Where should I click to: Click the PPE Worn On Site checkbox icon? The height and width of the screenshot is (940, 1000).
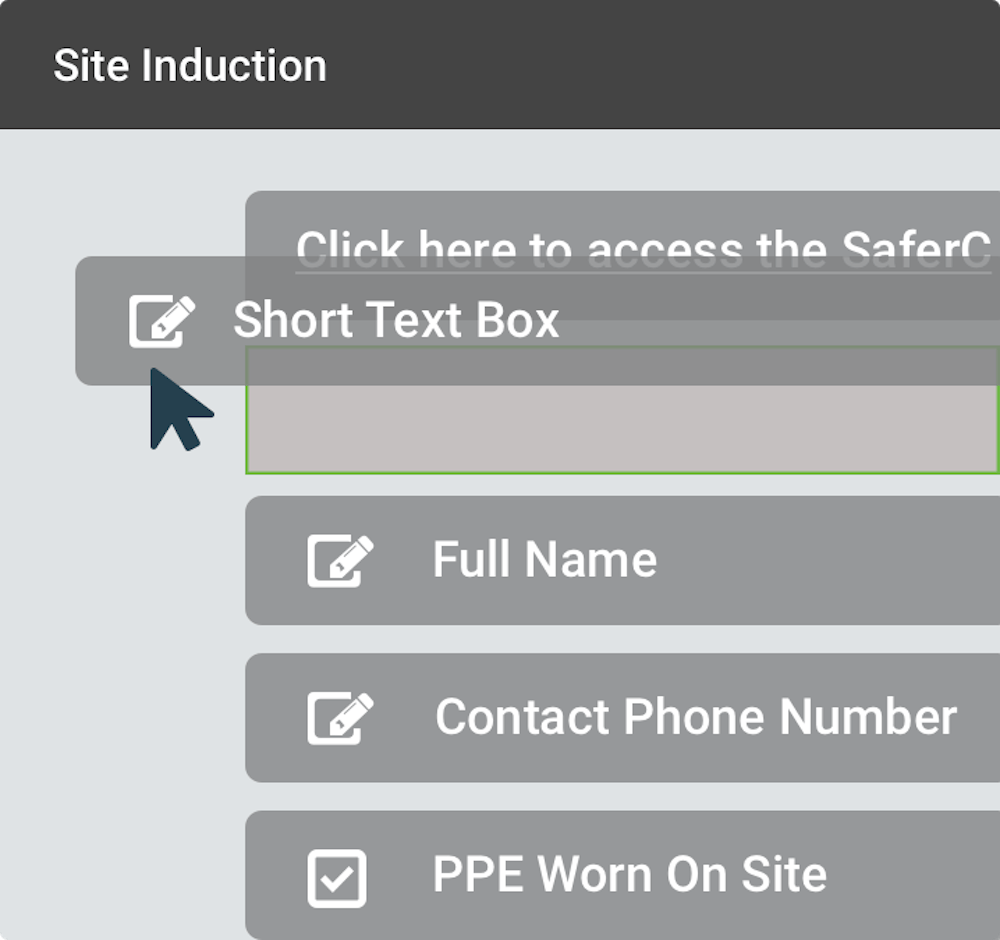(337, 878)
